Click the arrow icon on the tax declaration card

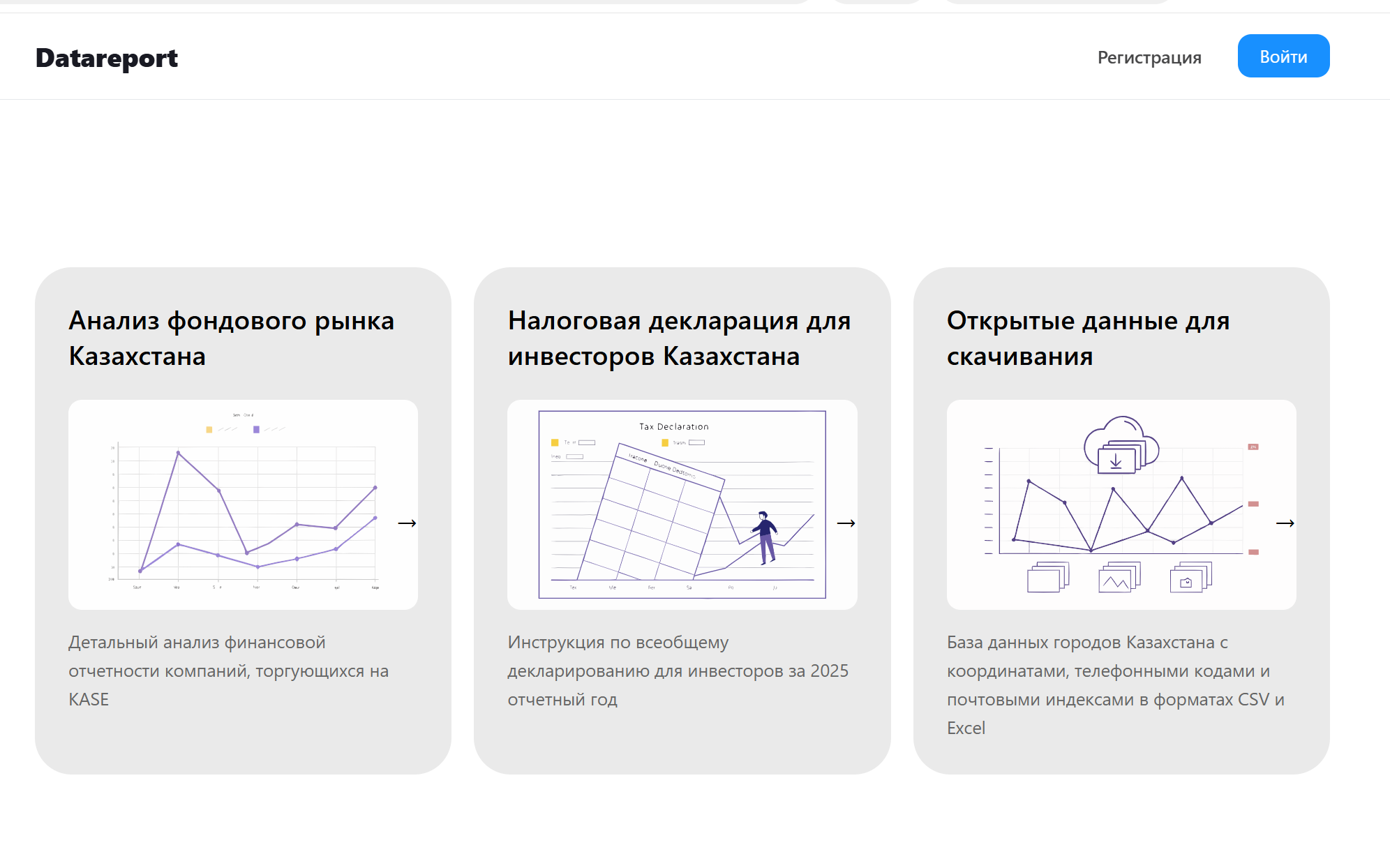(x=846, y=523)
